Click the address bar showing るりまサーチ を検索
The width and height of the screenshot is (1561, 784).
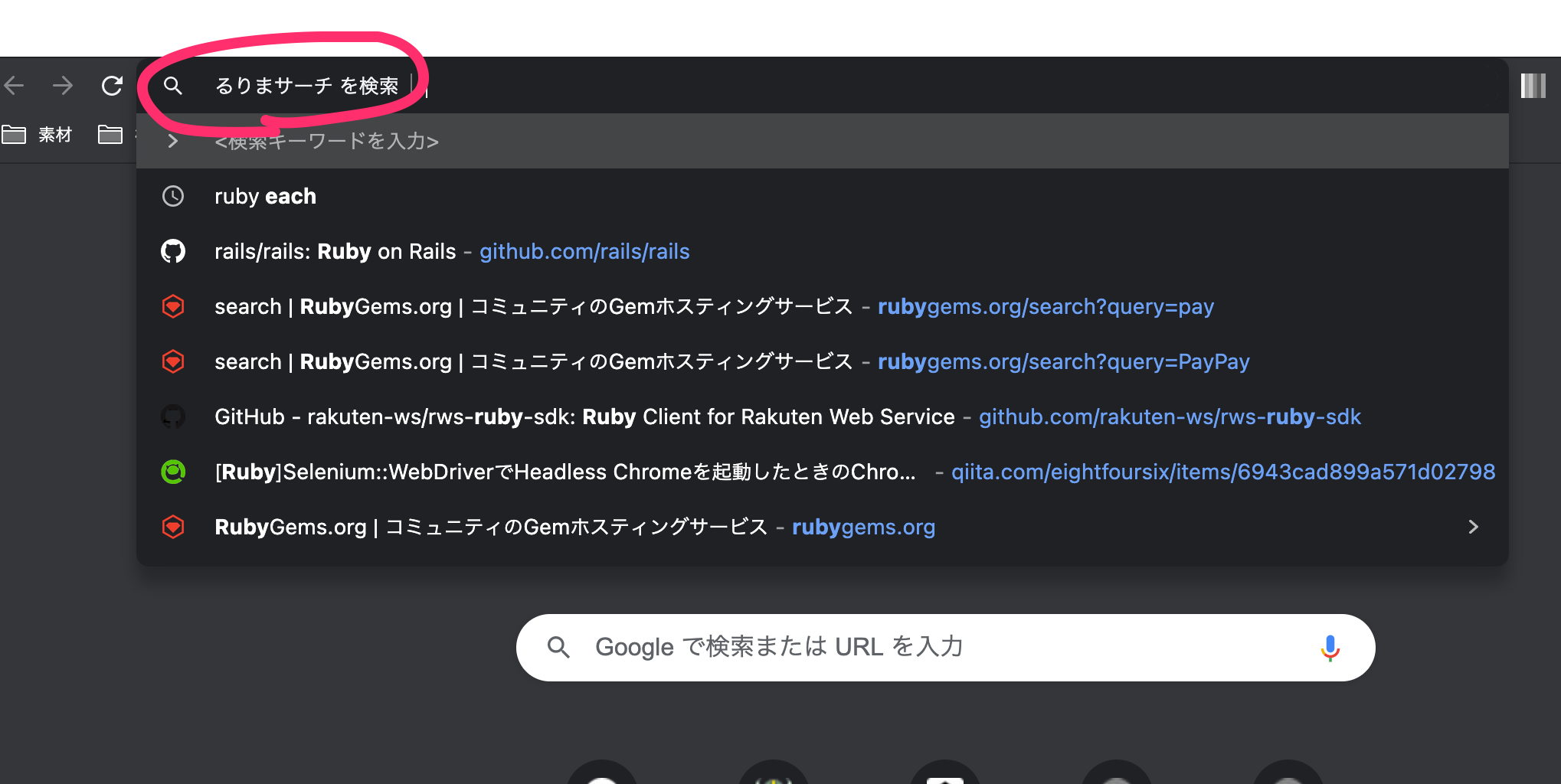coord(823,86)
